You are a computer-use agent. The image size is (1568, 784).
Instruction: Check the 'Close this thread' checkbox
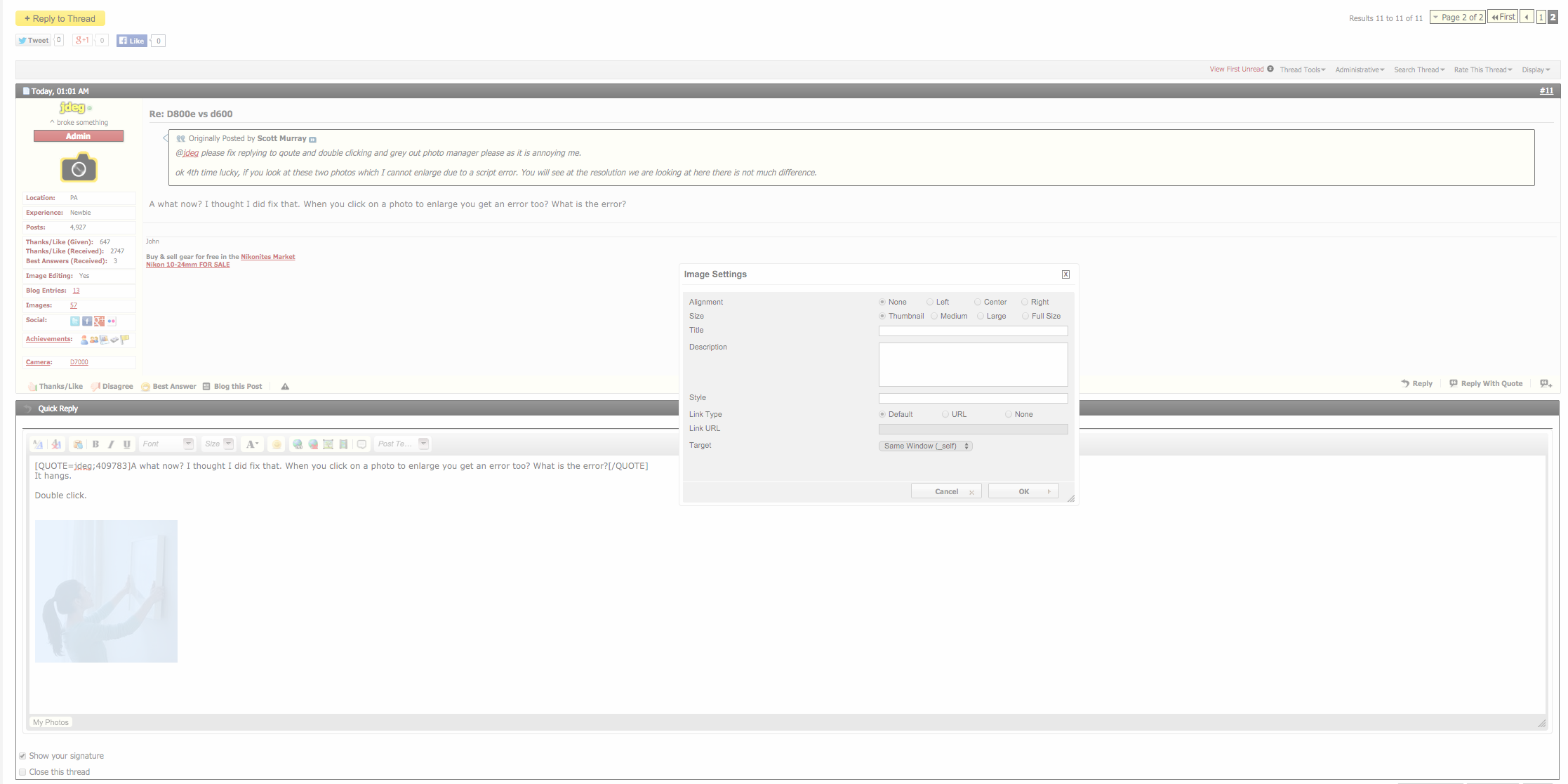coord(22,772)
